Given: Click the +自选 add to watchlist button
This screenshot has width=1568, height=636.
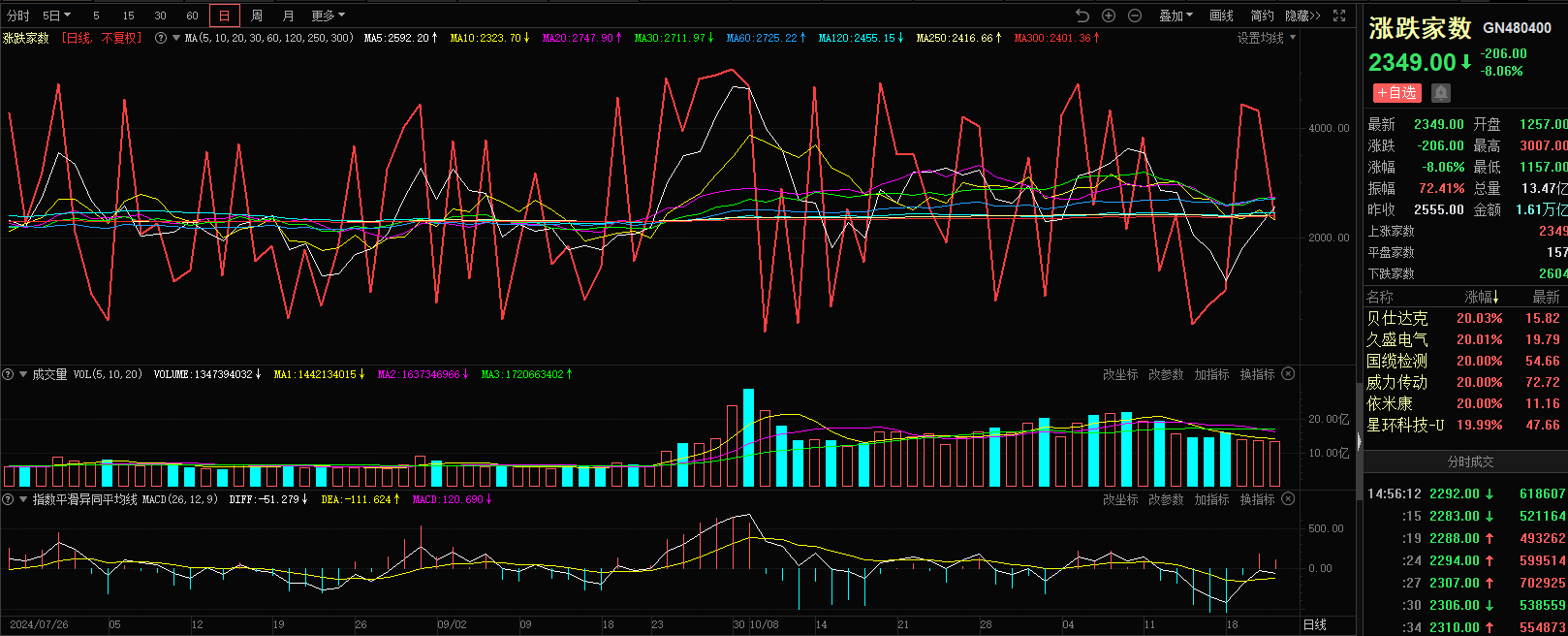Looking at the screenshot, I should (1396, 93).
